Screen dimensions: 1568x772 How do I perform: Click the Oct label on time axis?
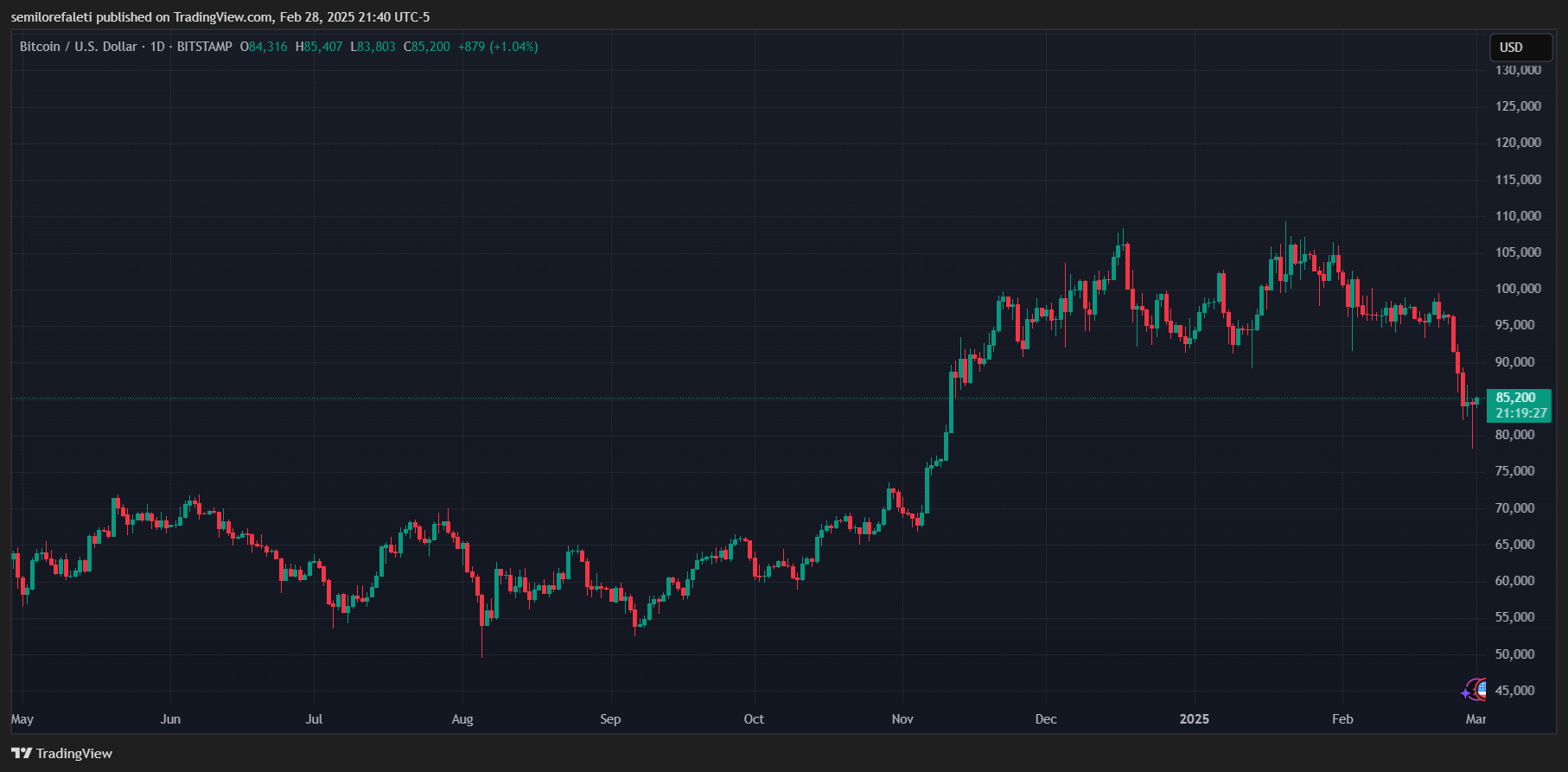click(x=754, y=719)
